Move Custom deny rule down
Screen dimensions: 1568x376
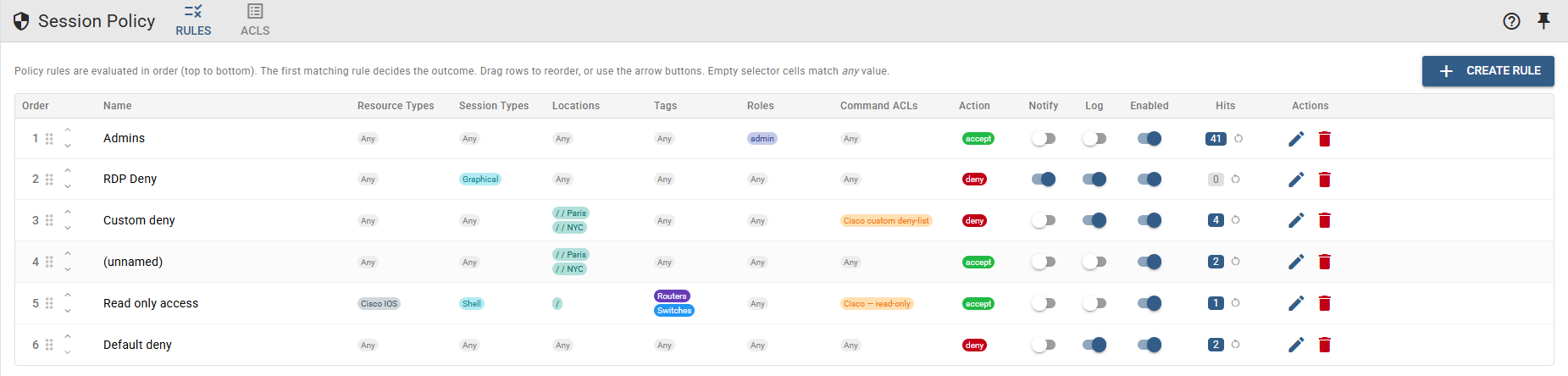(68, 228)
